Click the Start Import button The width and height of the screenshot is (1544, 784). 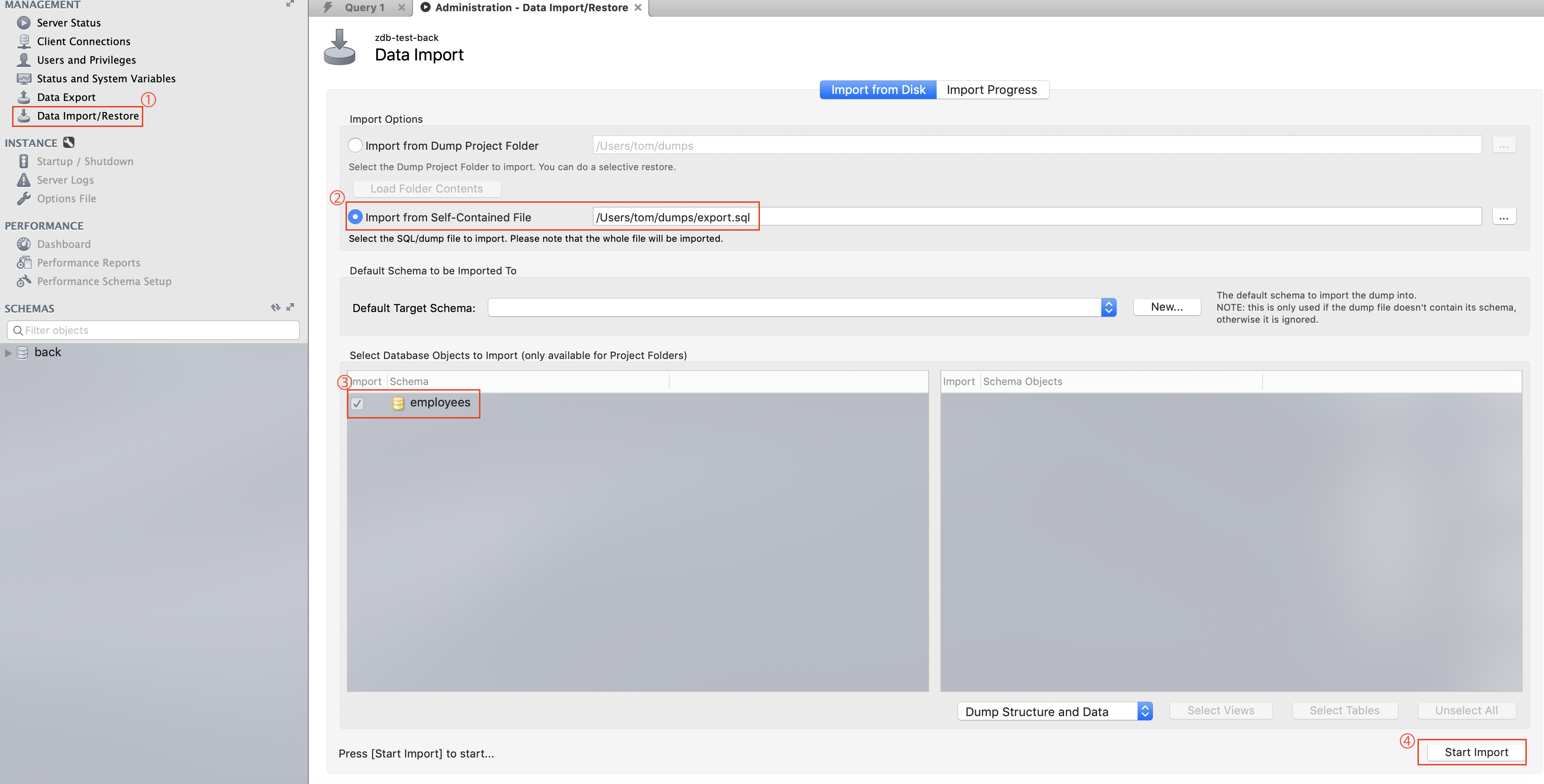point(1476,752)
